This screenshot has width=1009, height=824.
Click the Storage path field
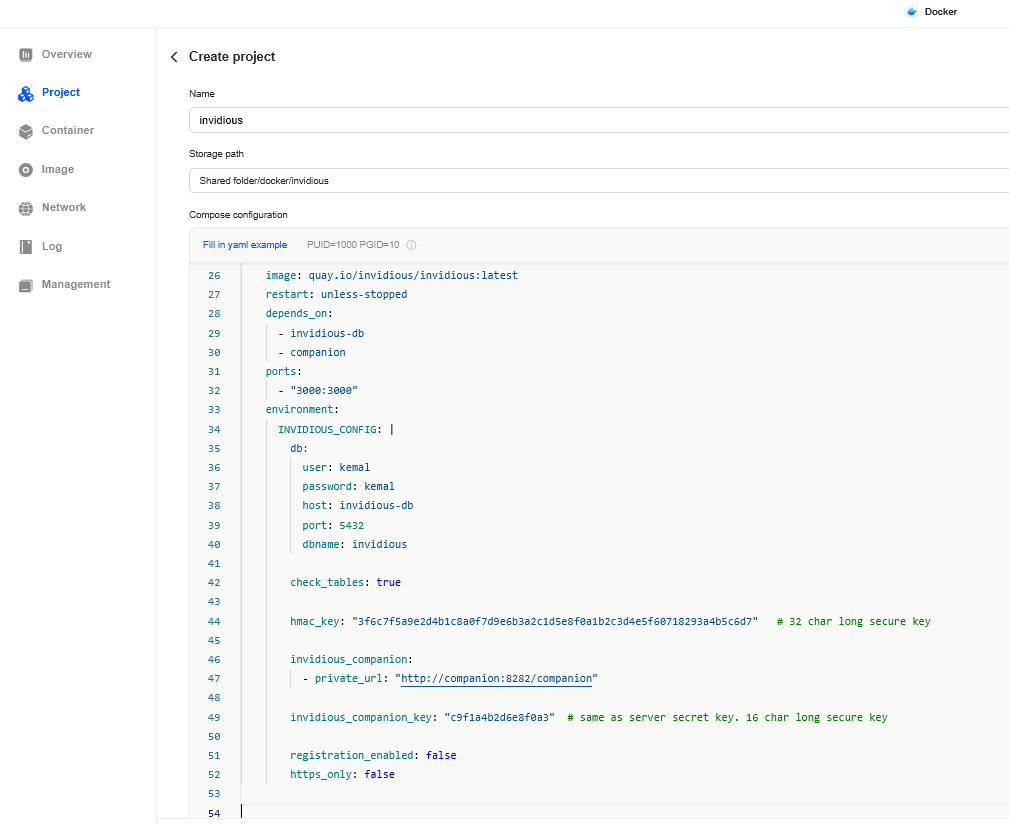point(598,181)
